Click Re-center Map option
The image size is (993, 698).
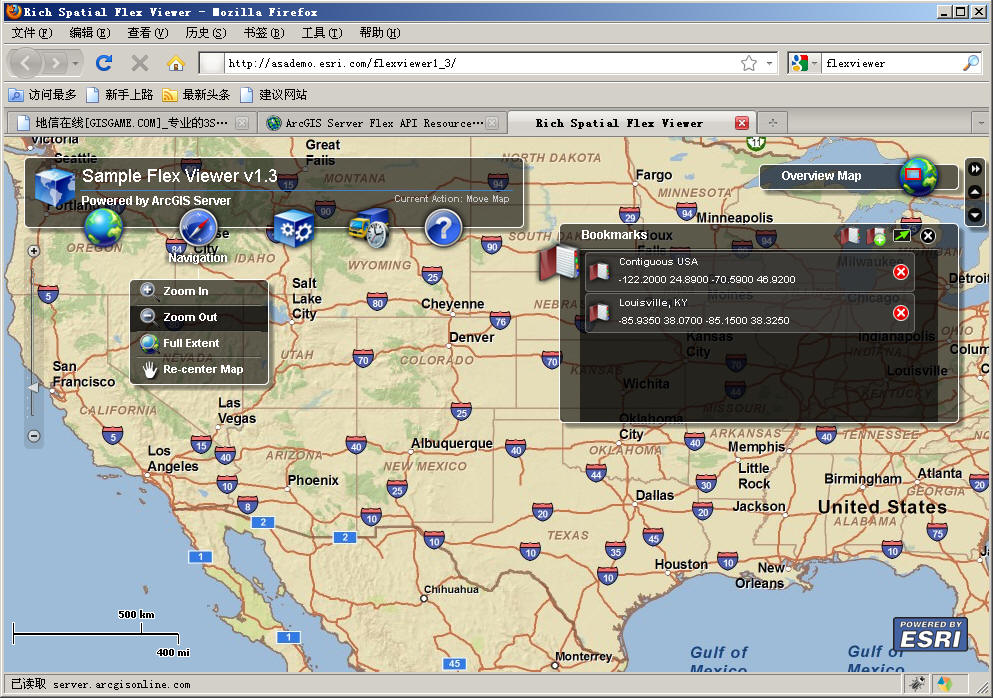[x=203, y=369]
